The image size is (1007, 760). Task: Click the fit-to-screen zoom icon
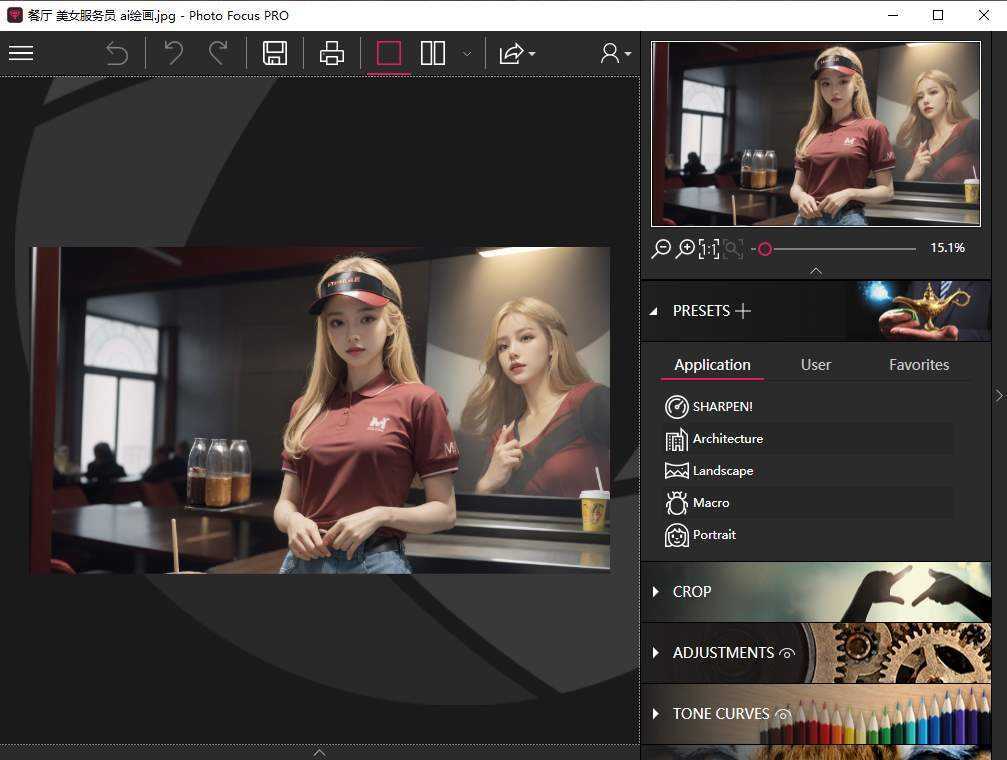(x=733, y=248)
